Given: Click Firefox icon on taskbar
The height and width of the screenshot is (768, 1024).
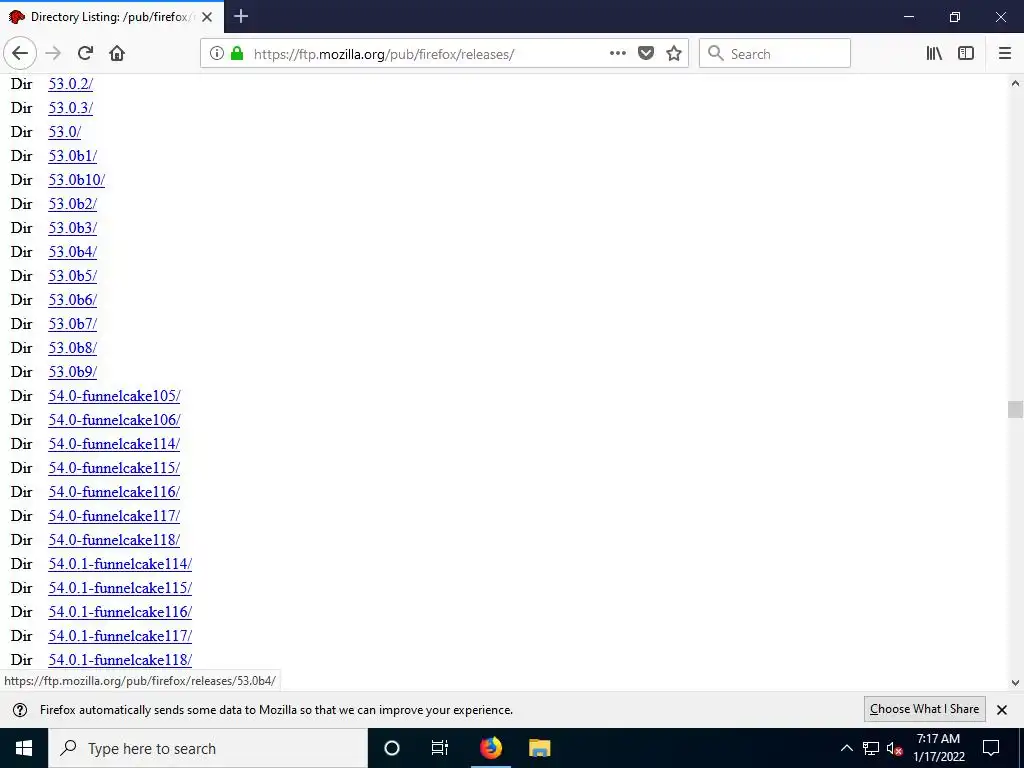Looking at the screenshot, I should coord(491,748).
